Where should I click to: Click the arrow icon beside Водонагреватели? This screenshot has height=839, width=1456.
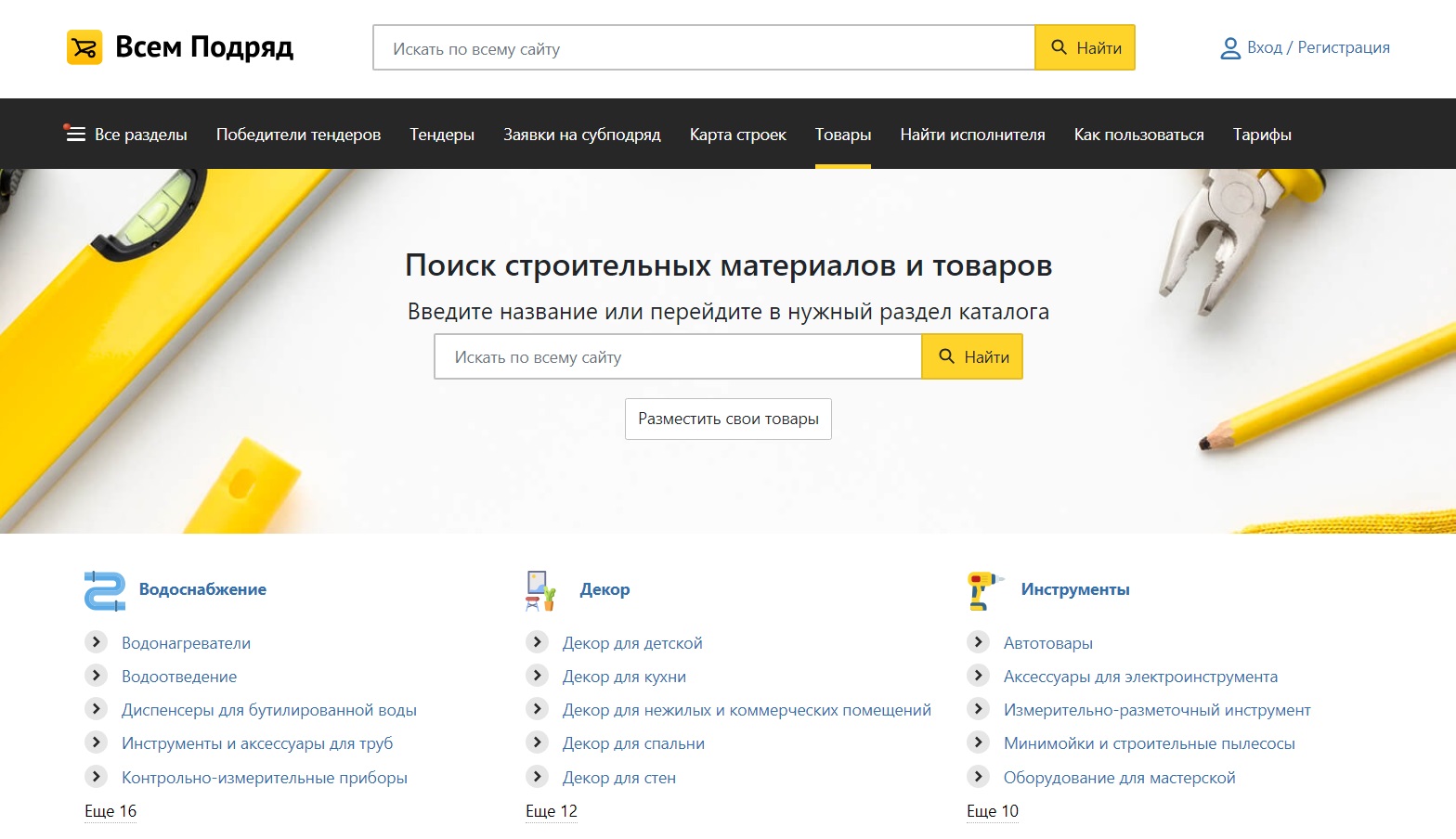(96, 642)
